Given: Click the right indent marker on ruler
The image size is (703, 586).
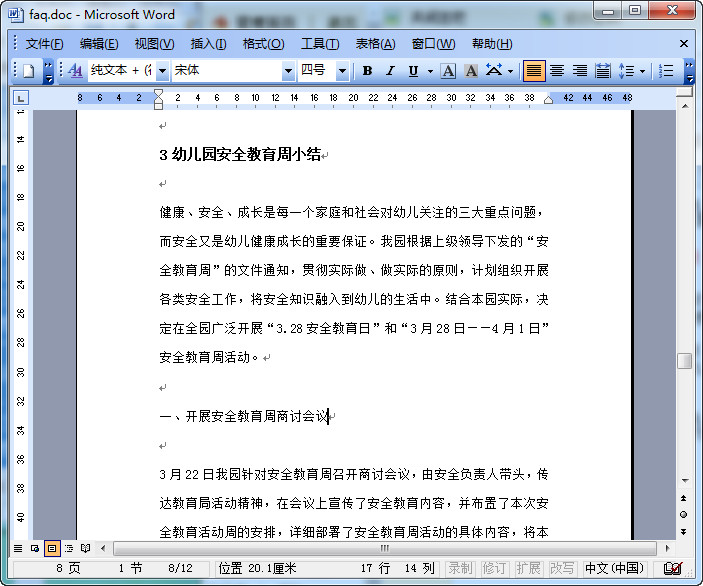Looking at the screenshot, I should click(548, 100).
